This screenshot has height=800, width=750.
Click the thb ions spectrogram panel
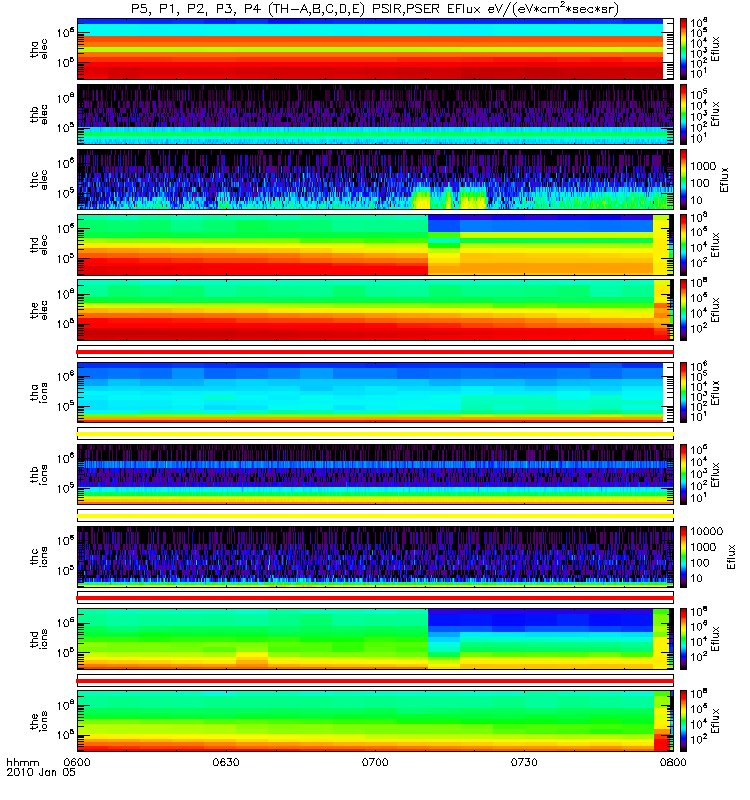click(375, 474)
